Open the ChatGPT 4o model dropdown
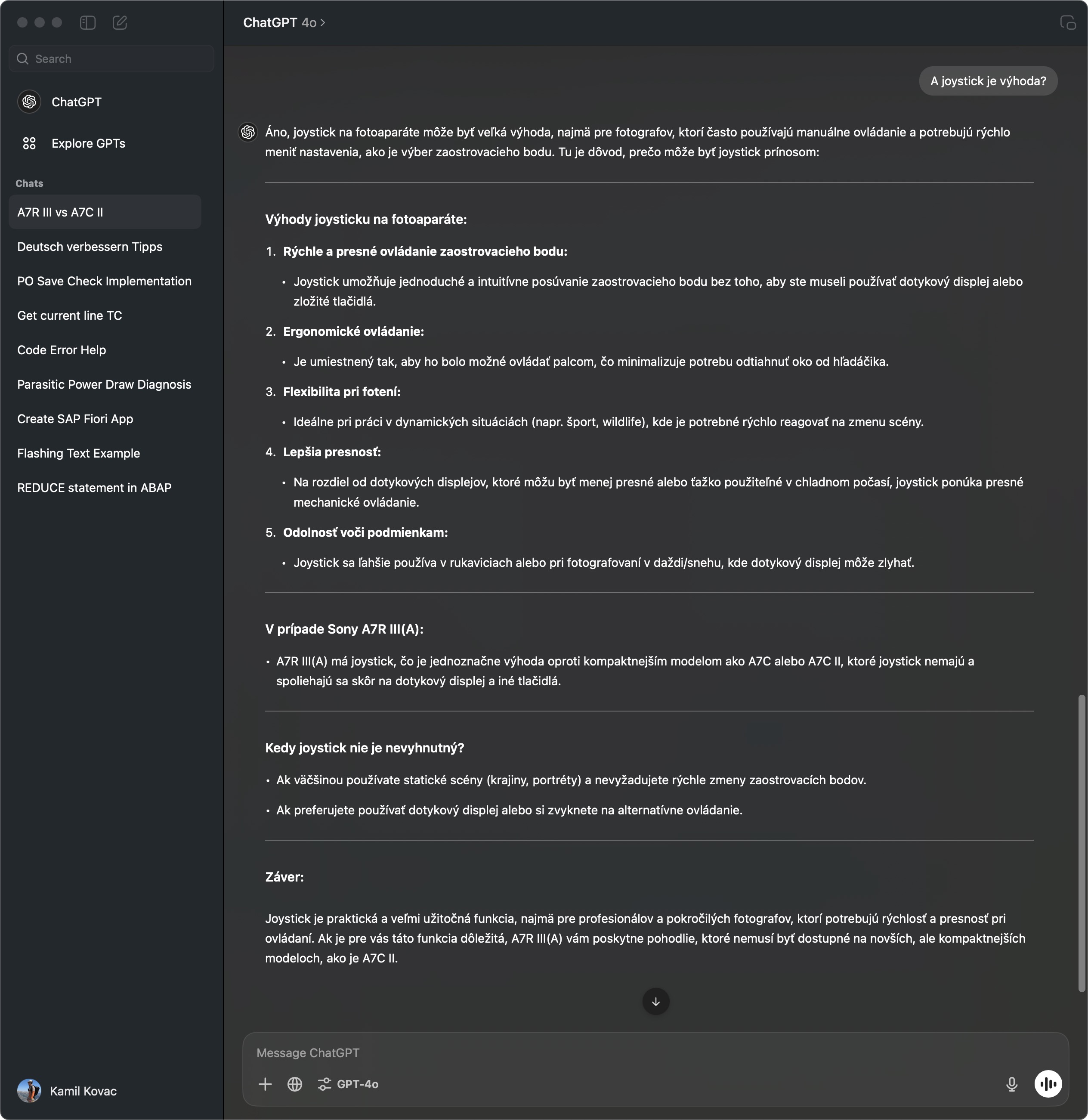Image resolution: width=1088 pixels, height=1120 pixels. [x=284, y=22]
